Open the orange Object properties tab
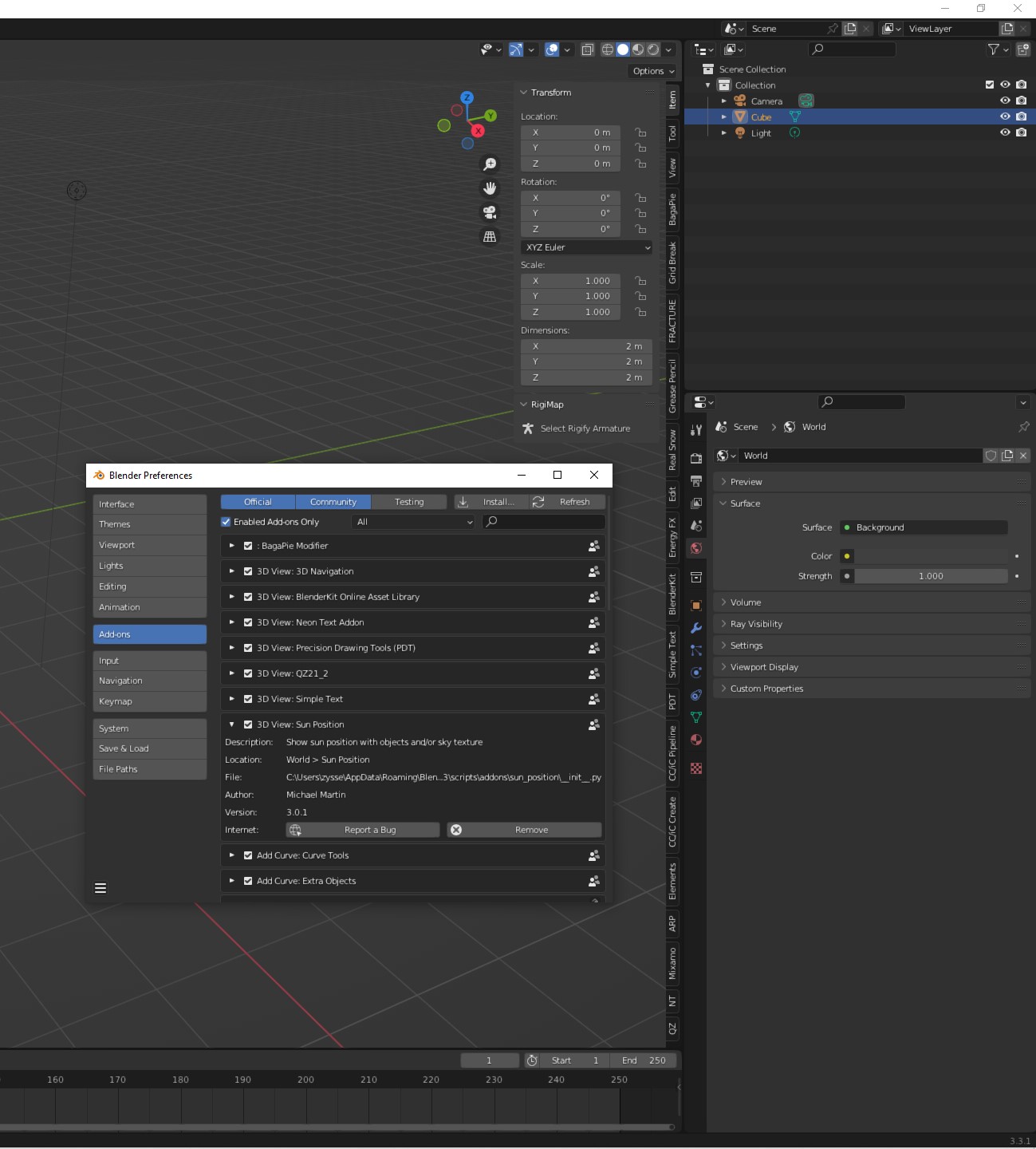 (x=696, y=606)
